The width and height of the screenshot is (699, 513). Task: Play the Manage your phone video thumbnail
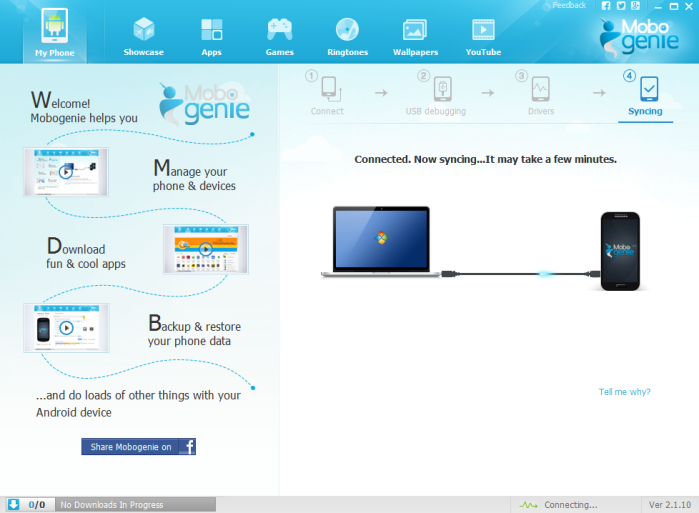[66, 172]
